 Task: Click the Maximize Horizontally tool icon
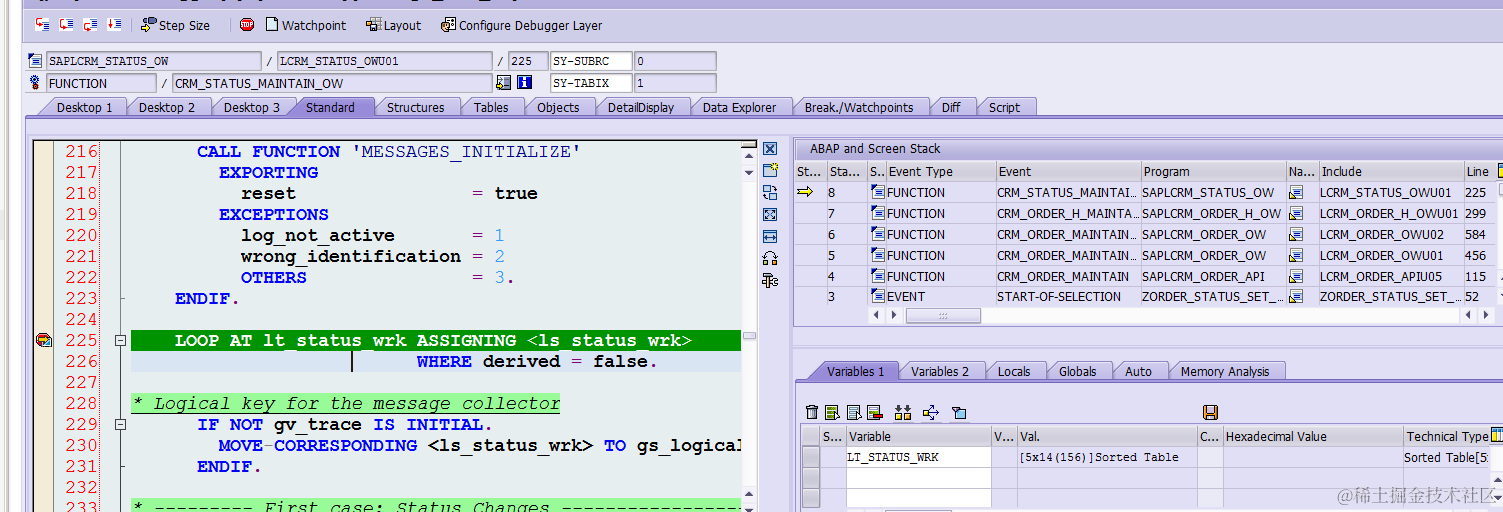coord(770,236)
